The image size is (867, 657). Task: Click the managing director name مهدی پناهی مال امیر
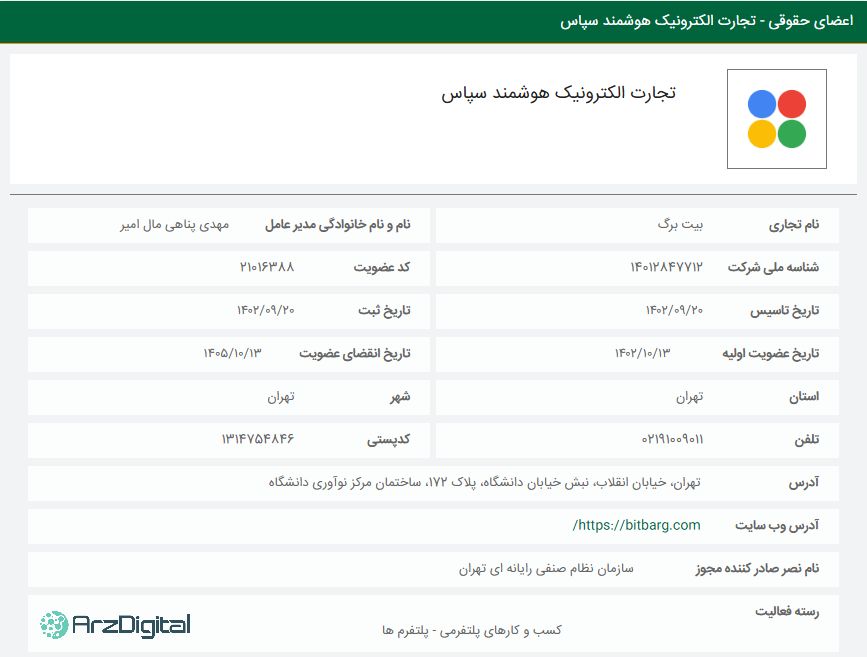point(174,225)
